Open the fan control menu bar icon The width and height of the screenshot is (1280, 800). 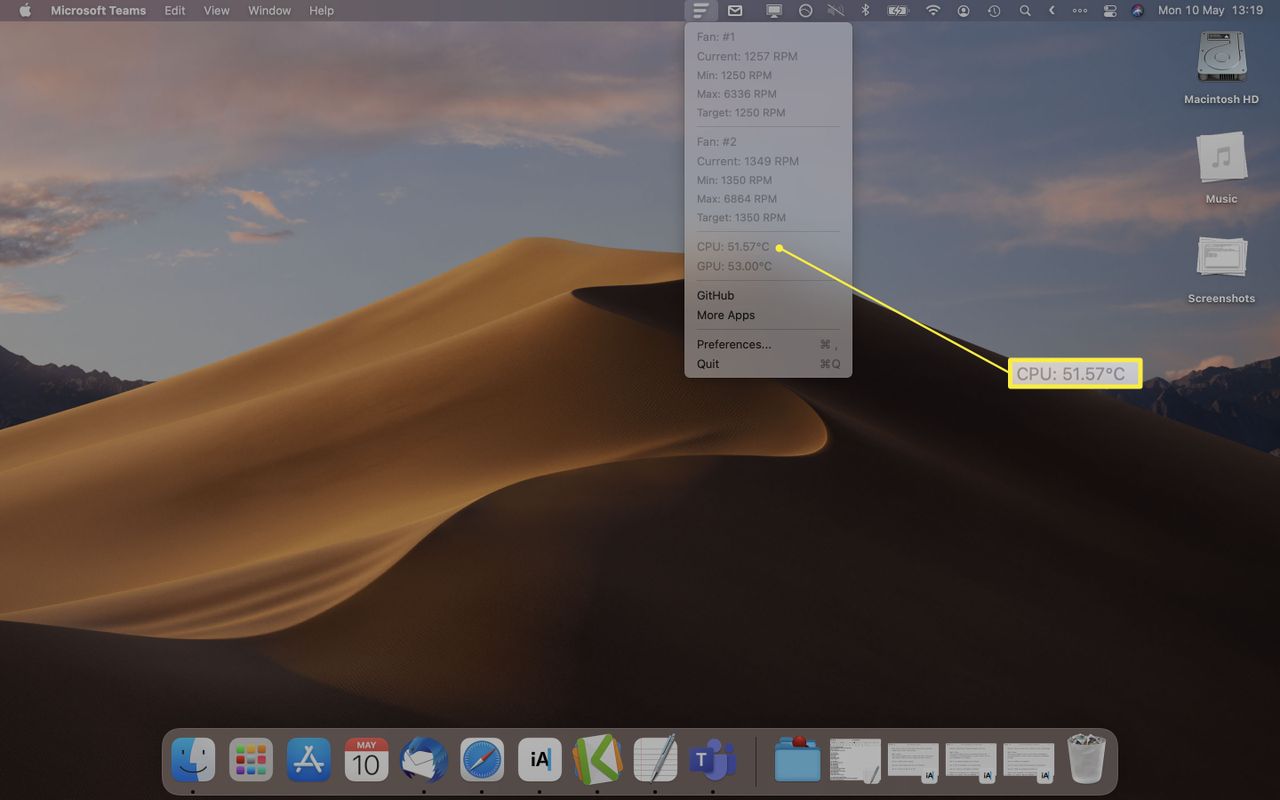701,10
